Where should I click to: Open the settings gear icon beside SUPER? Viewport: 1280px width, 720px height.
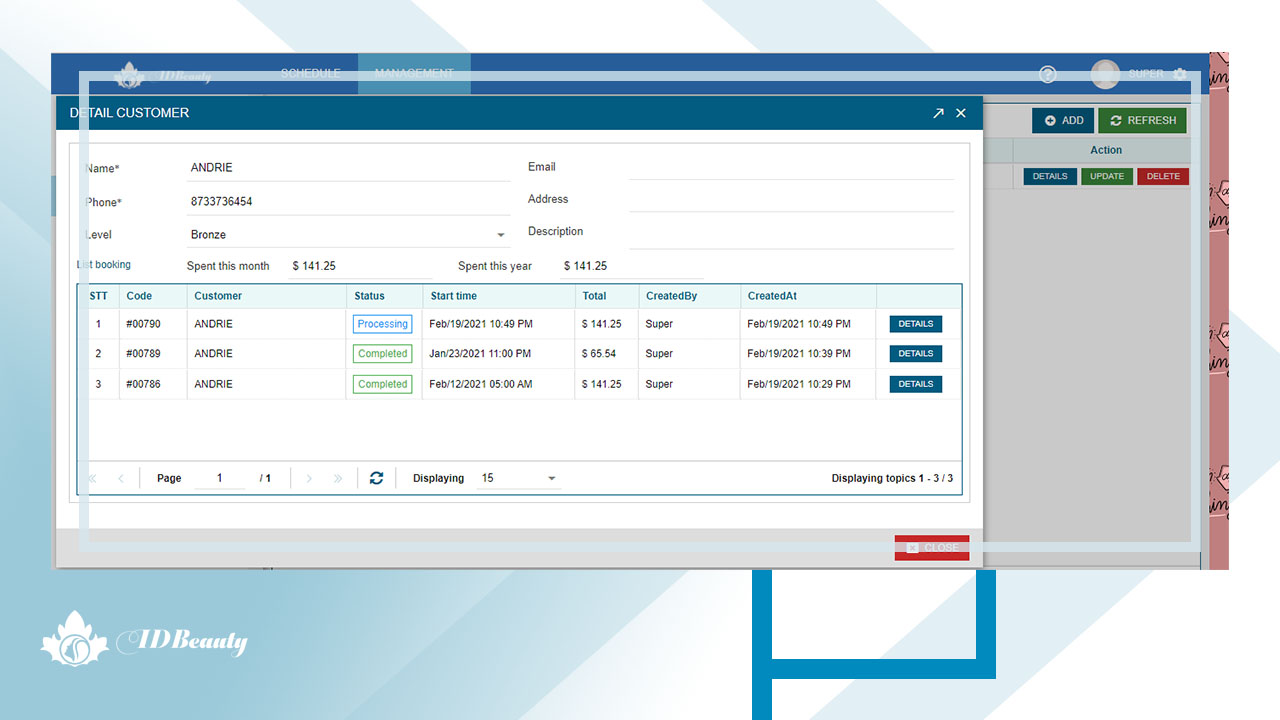(1180, 74)
